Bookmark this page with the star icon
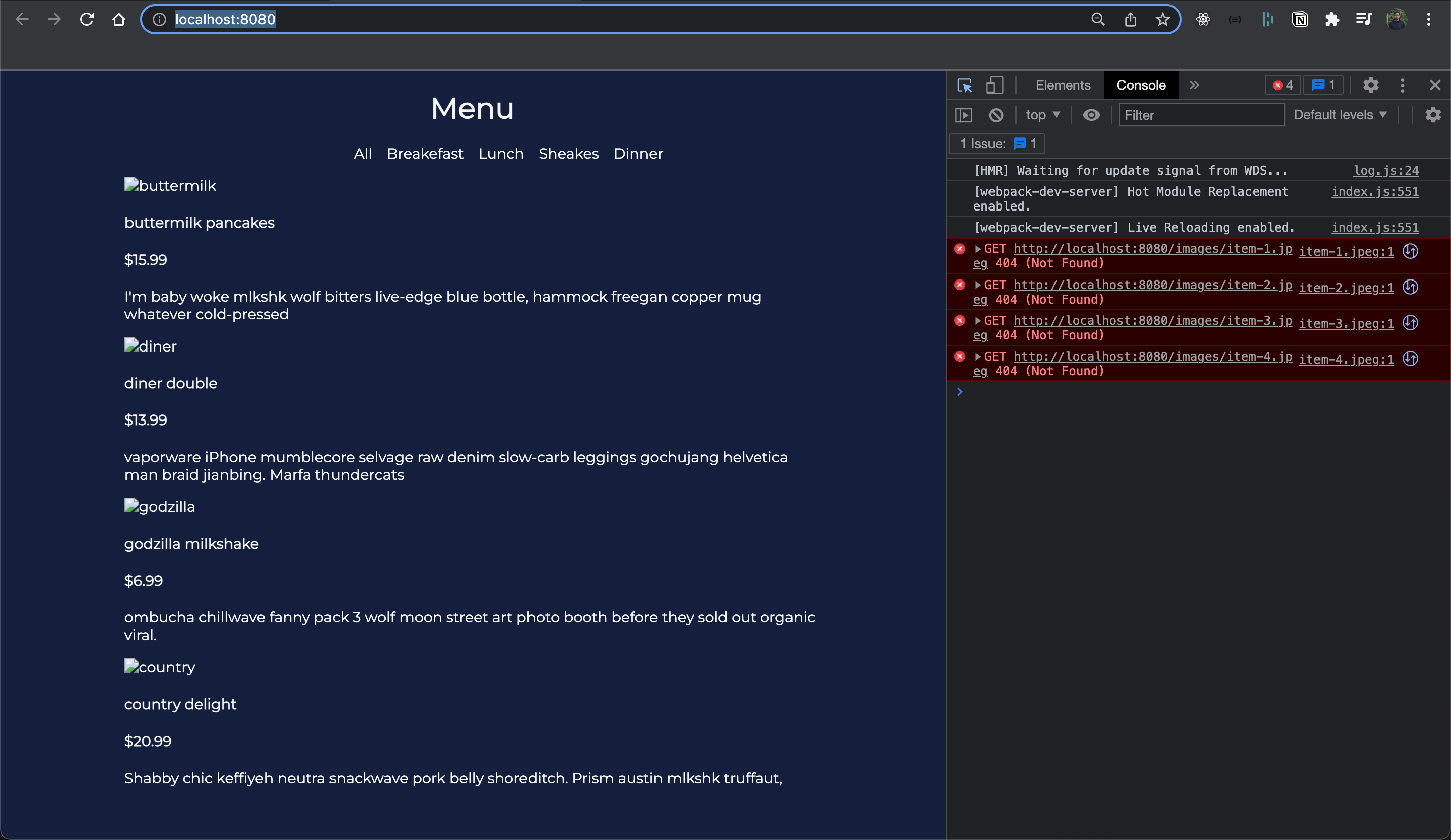 (x=1162, y=19)
